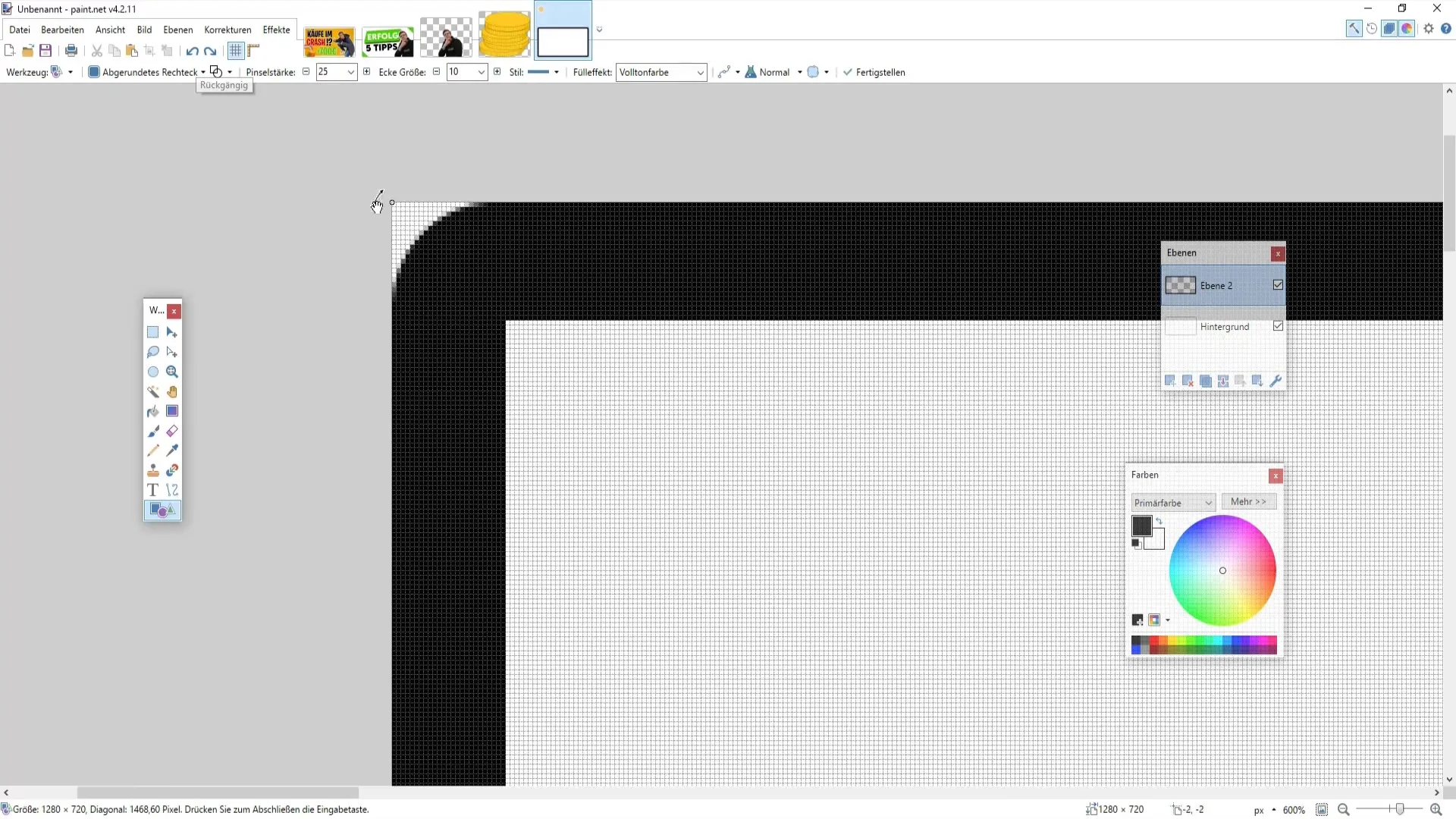Open the Korrekturen menu

click(x=227, y=30)
